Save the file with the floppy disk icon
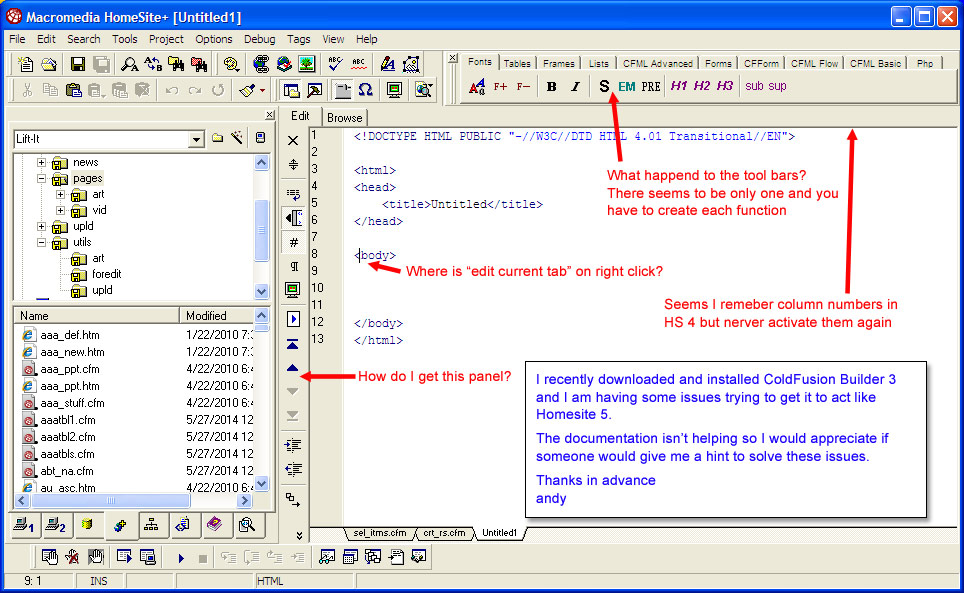Screen dimensions: 964x593 coord(77,64)
